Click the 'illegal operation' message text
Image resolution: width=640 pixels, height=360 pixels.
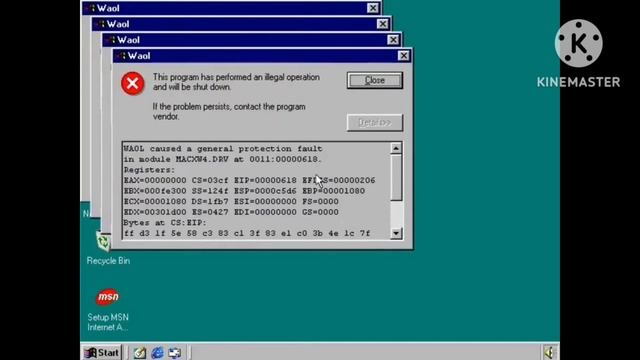tap(236, 82)
